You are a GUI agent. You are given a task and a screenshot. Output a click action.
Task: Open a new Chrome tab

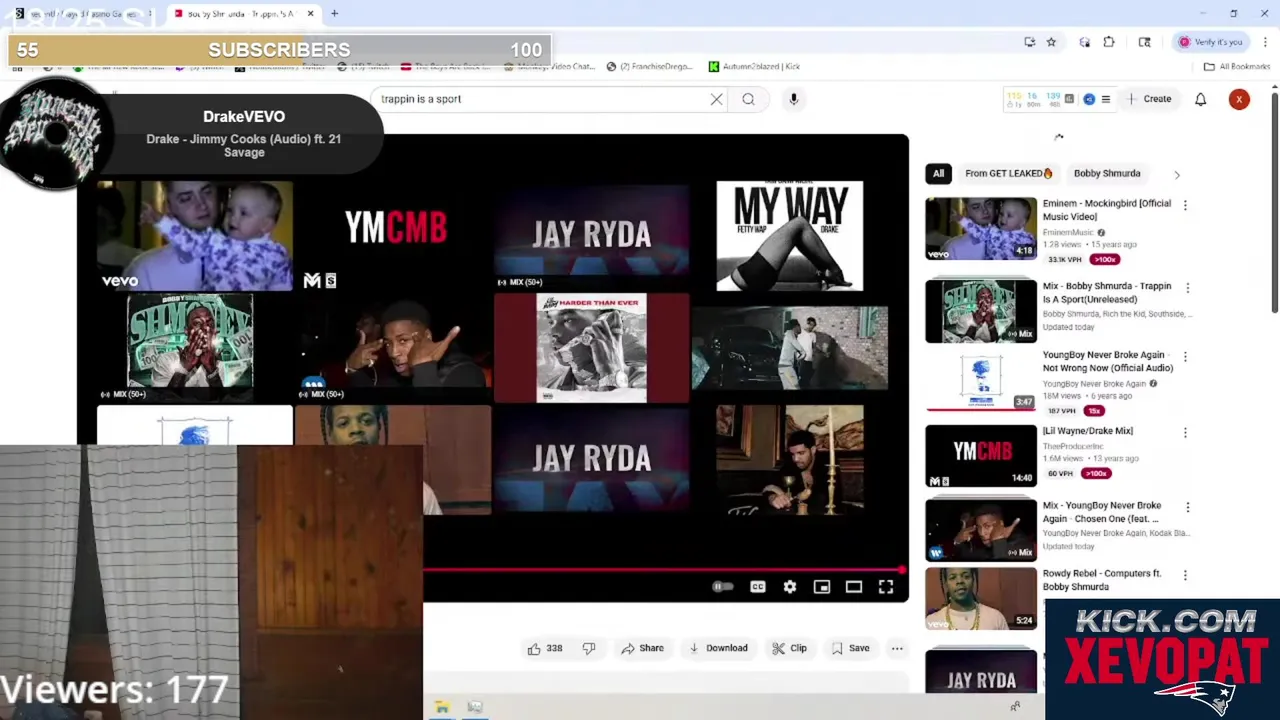[334, 14]
